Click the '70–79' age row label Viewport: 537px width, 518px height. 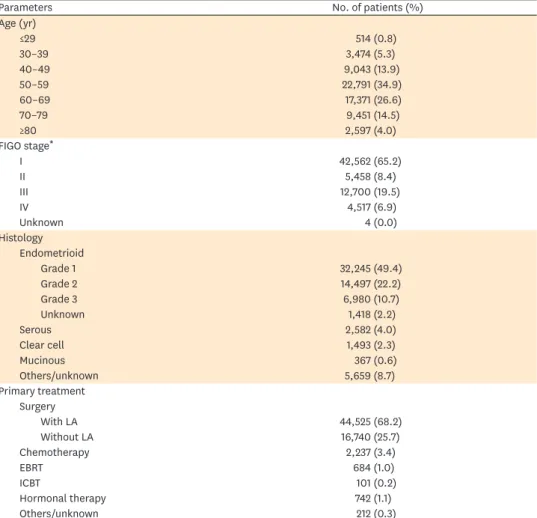coord(34,115)
